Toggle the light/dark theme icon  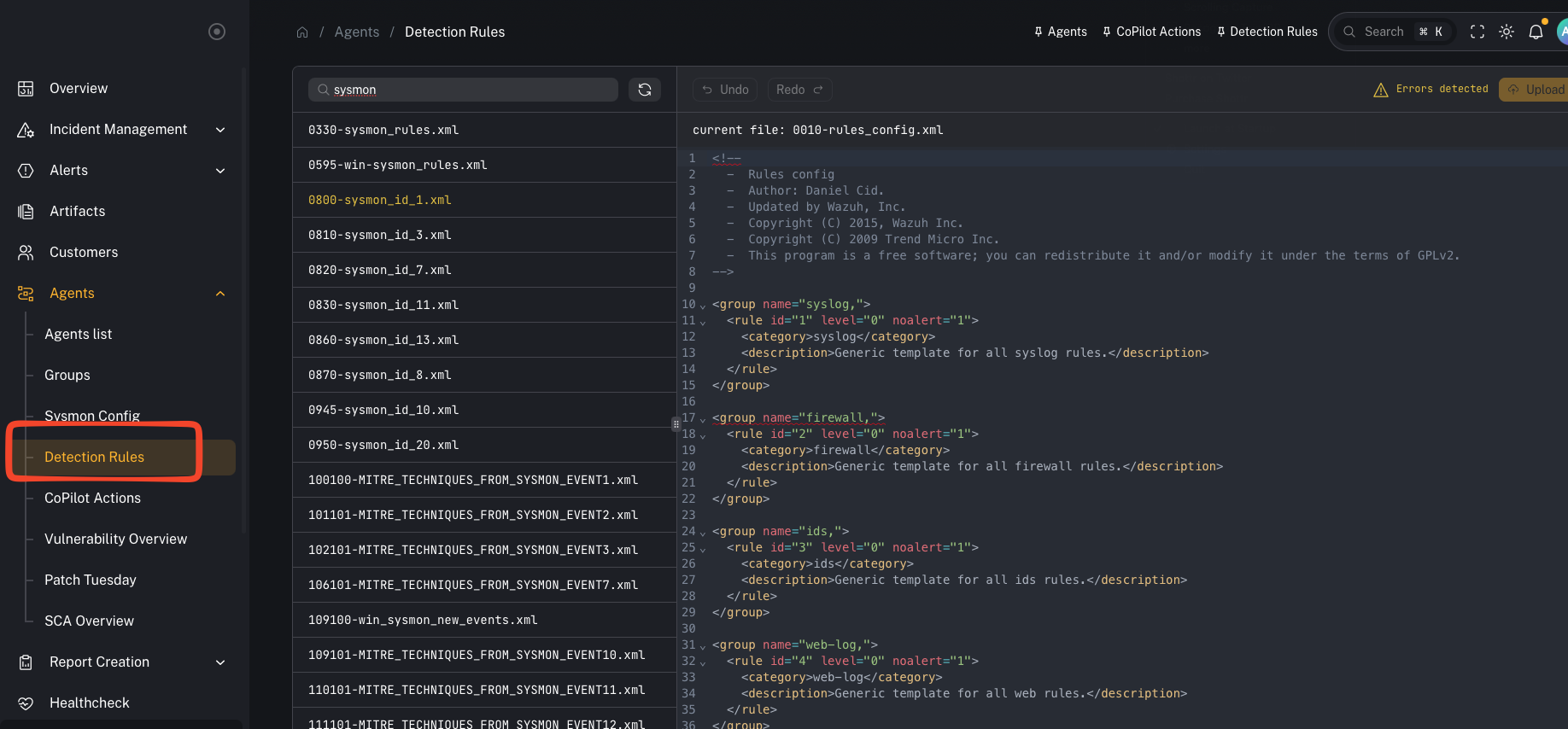[1507, 32]
